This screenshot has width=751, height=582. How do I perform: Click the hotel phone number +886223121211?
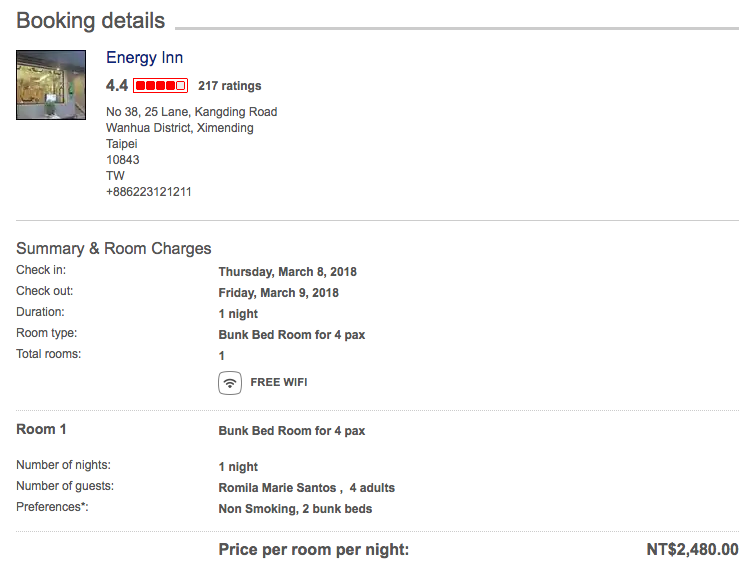[x=148, y=192]
